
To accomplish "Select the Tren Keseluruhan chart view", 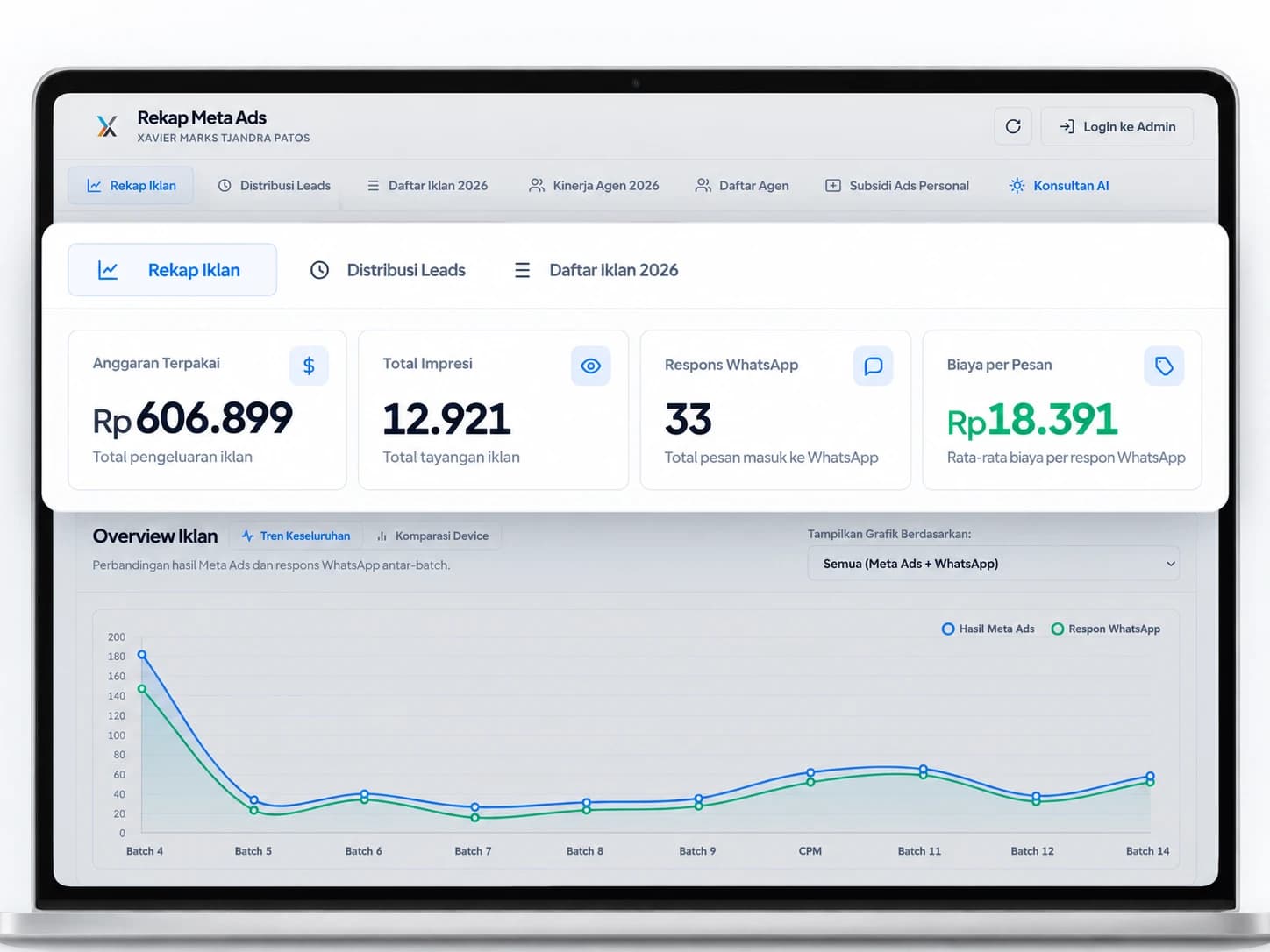I will coord(296,536).
